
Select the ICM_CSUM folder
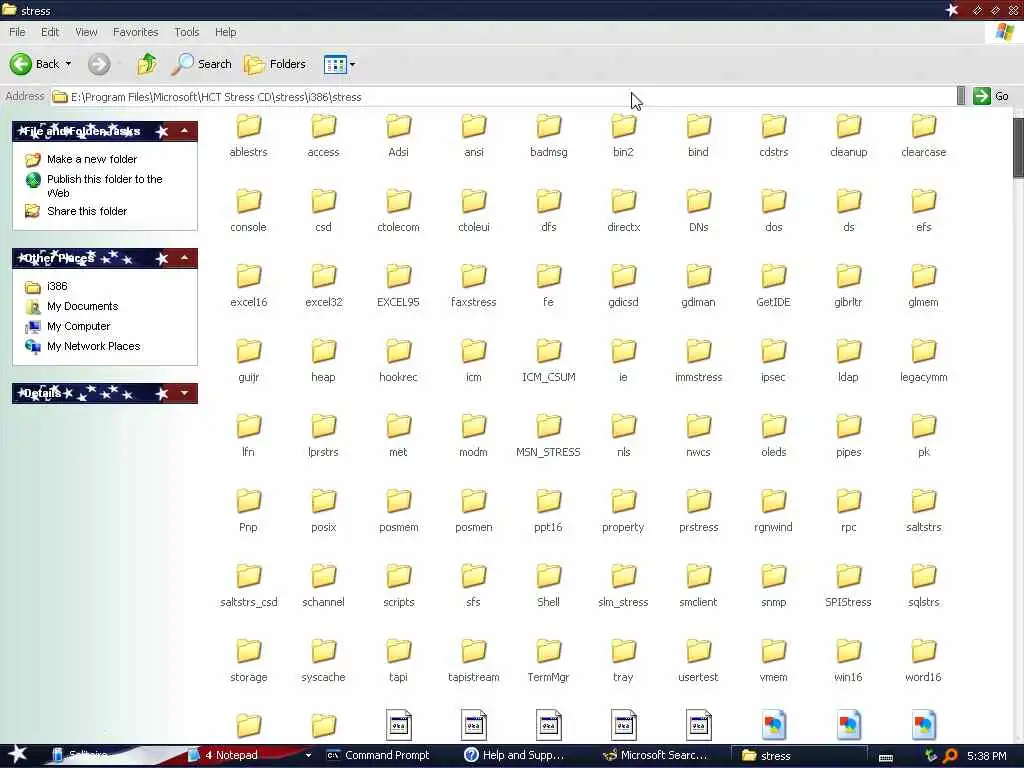549,361
